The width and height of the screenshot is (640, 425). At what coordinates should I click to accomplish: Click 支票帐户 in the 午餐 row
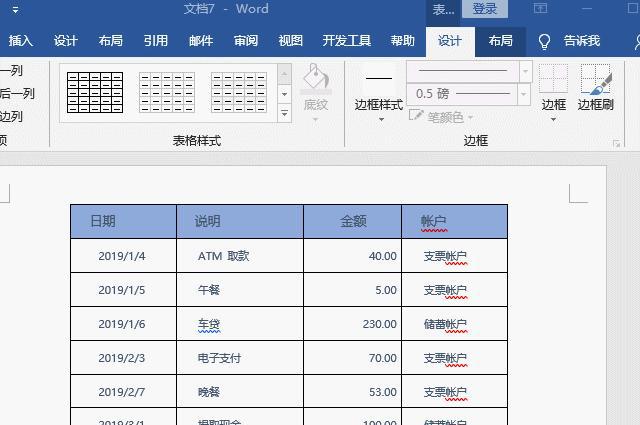click(x=455, y=290)
